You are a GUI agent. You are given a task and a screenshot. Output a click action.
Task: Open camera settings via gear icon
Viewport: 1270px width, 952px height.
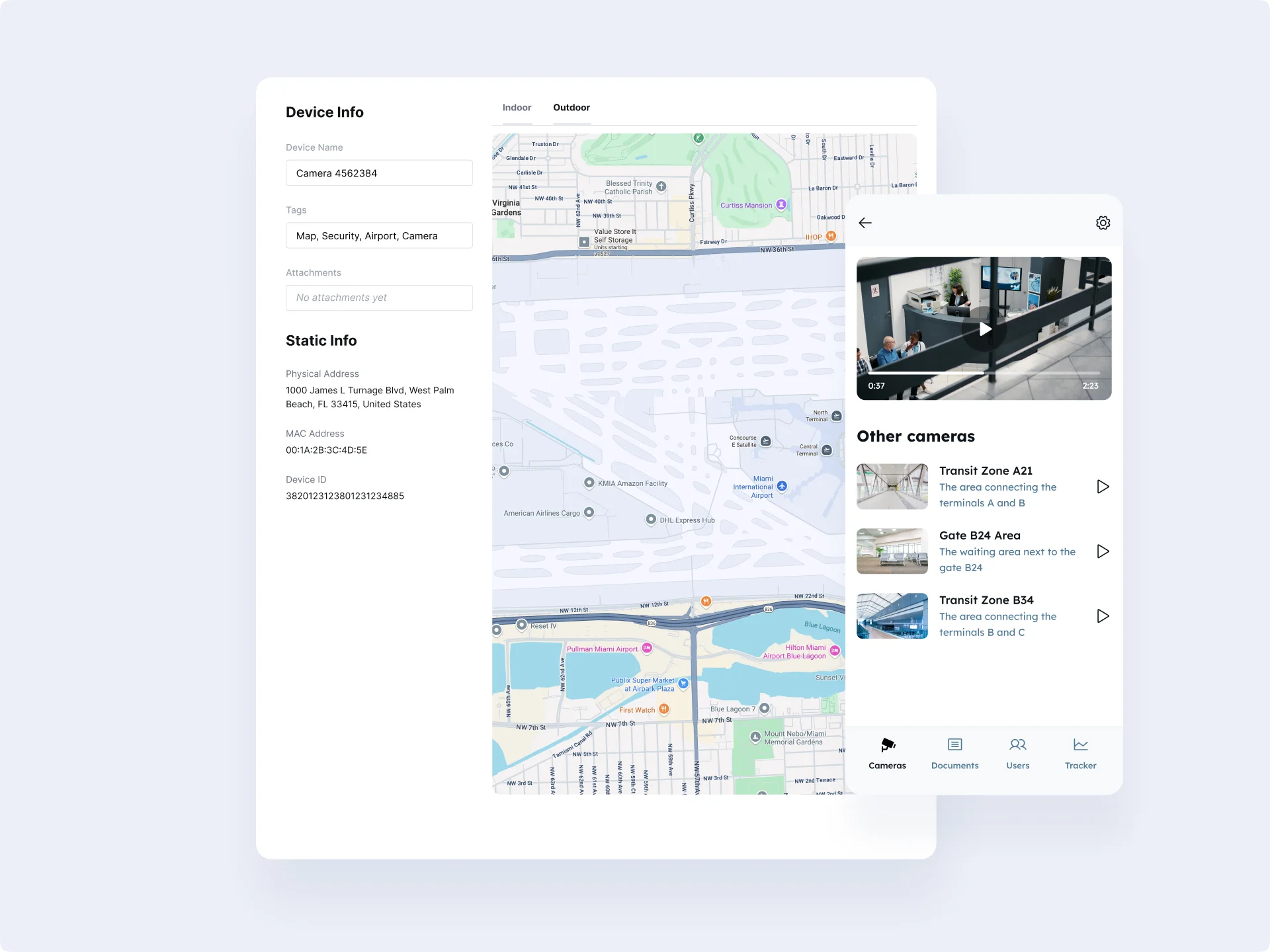[x=1103, y=223]
